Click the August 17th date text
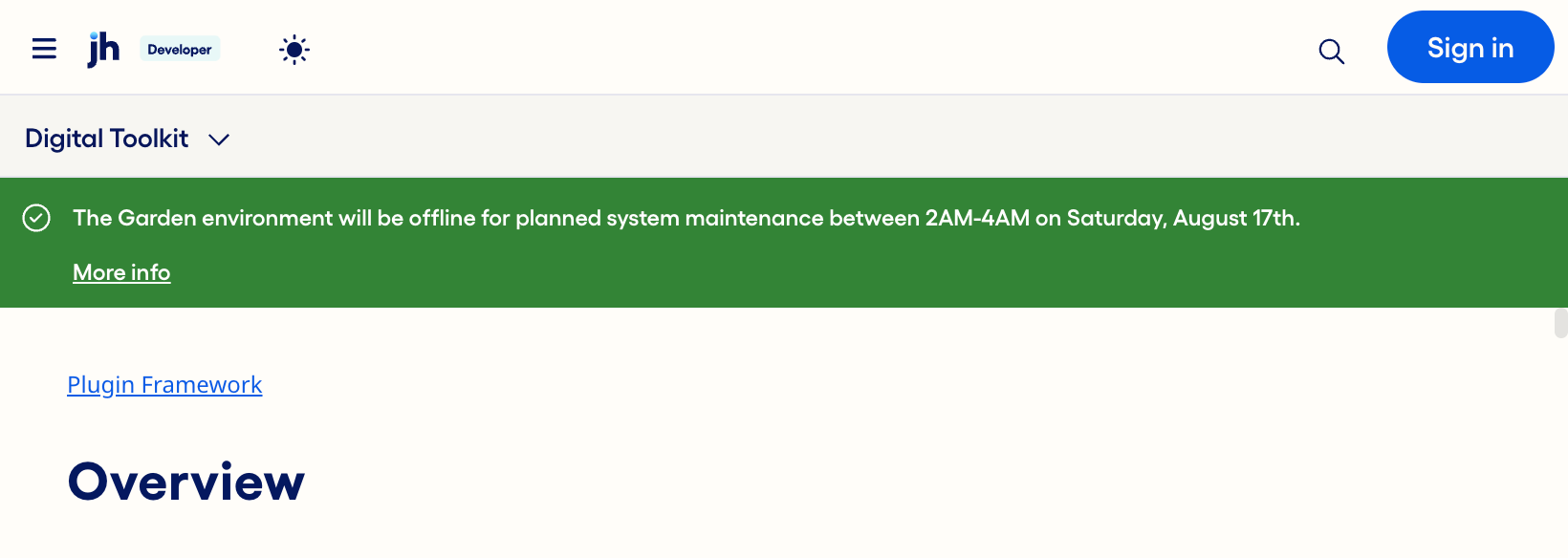1568x558 pixels. click(1235, 219)
